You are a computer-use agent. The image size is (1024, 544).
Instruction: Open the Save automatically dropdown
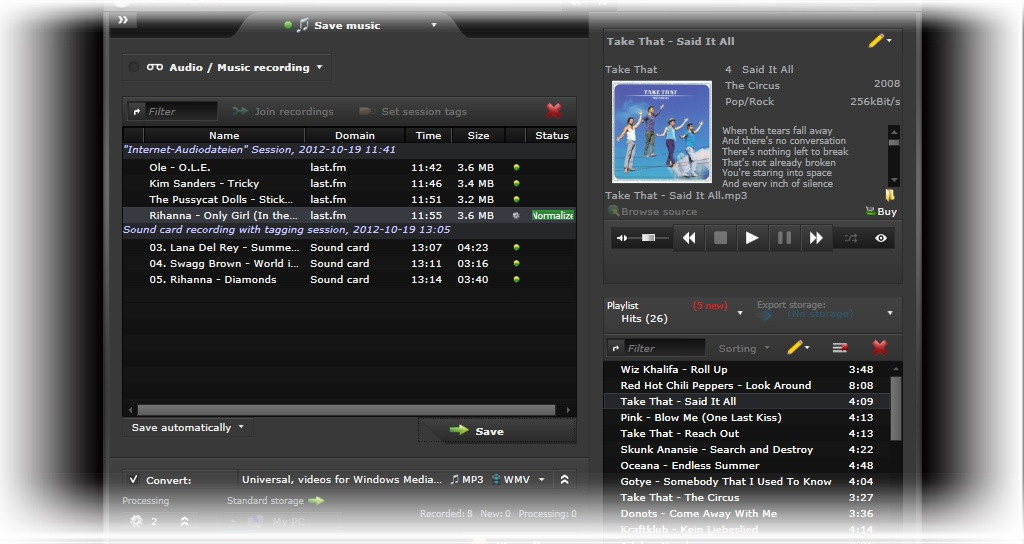[188, 428]
